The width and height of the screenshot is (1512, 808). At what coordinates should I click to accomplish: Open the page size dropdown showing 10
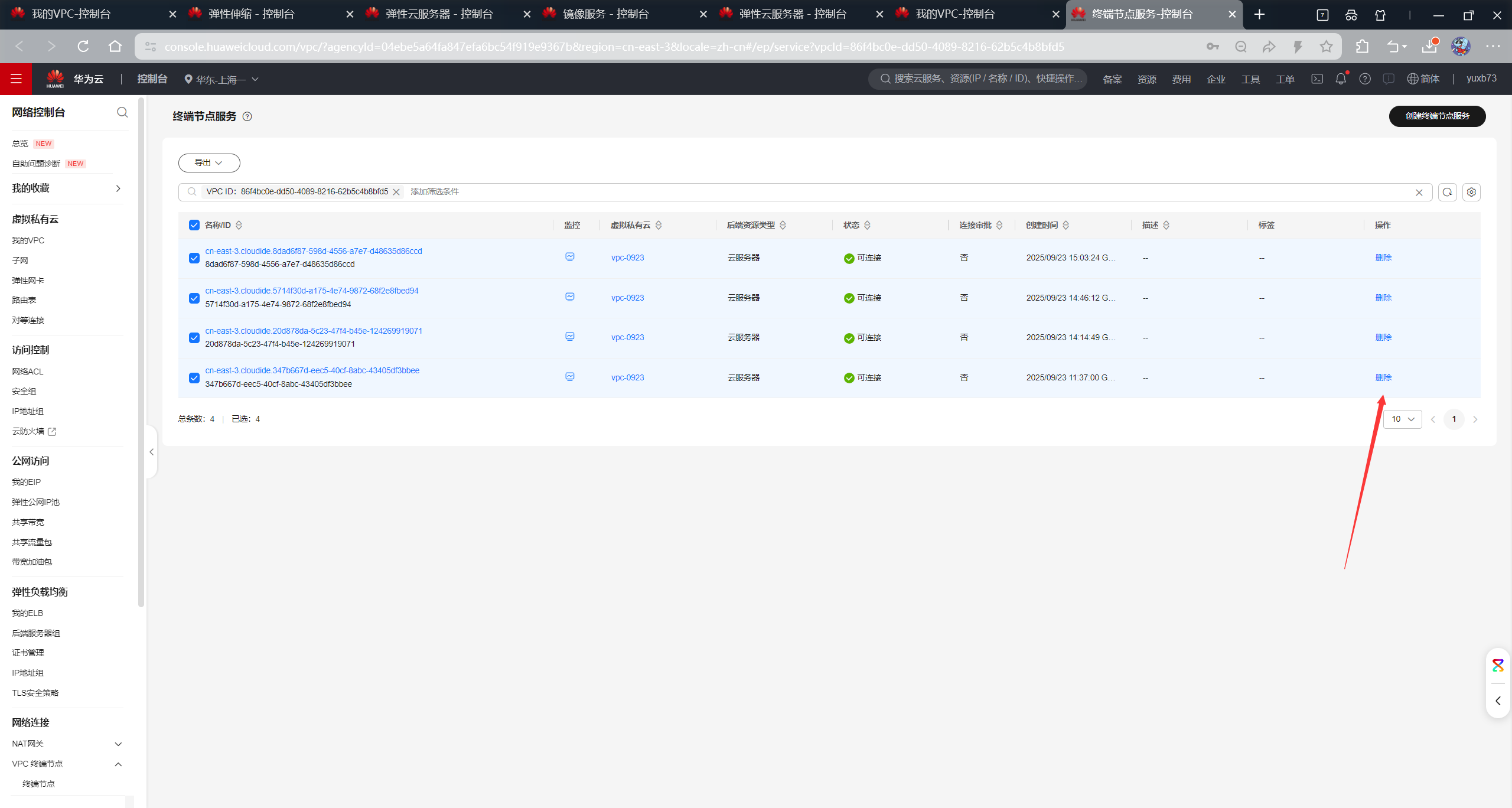(x=1403, y=419)
